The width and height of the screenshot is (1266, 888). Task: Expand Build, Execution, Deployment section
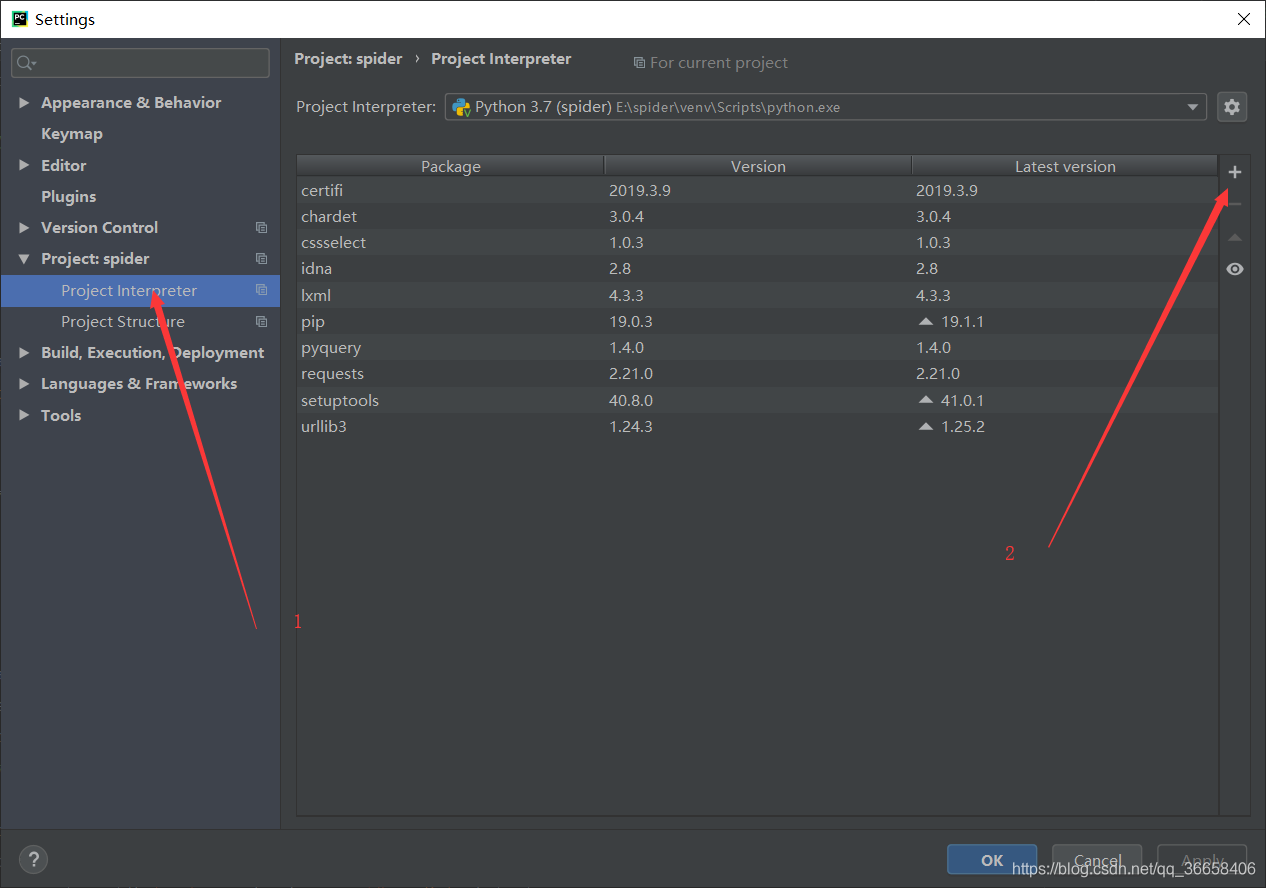(24, 353)
